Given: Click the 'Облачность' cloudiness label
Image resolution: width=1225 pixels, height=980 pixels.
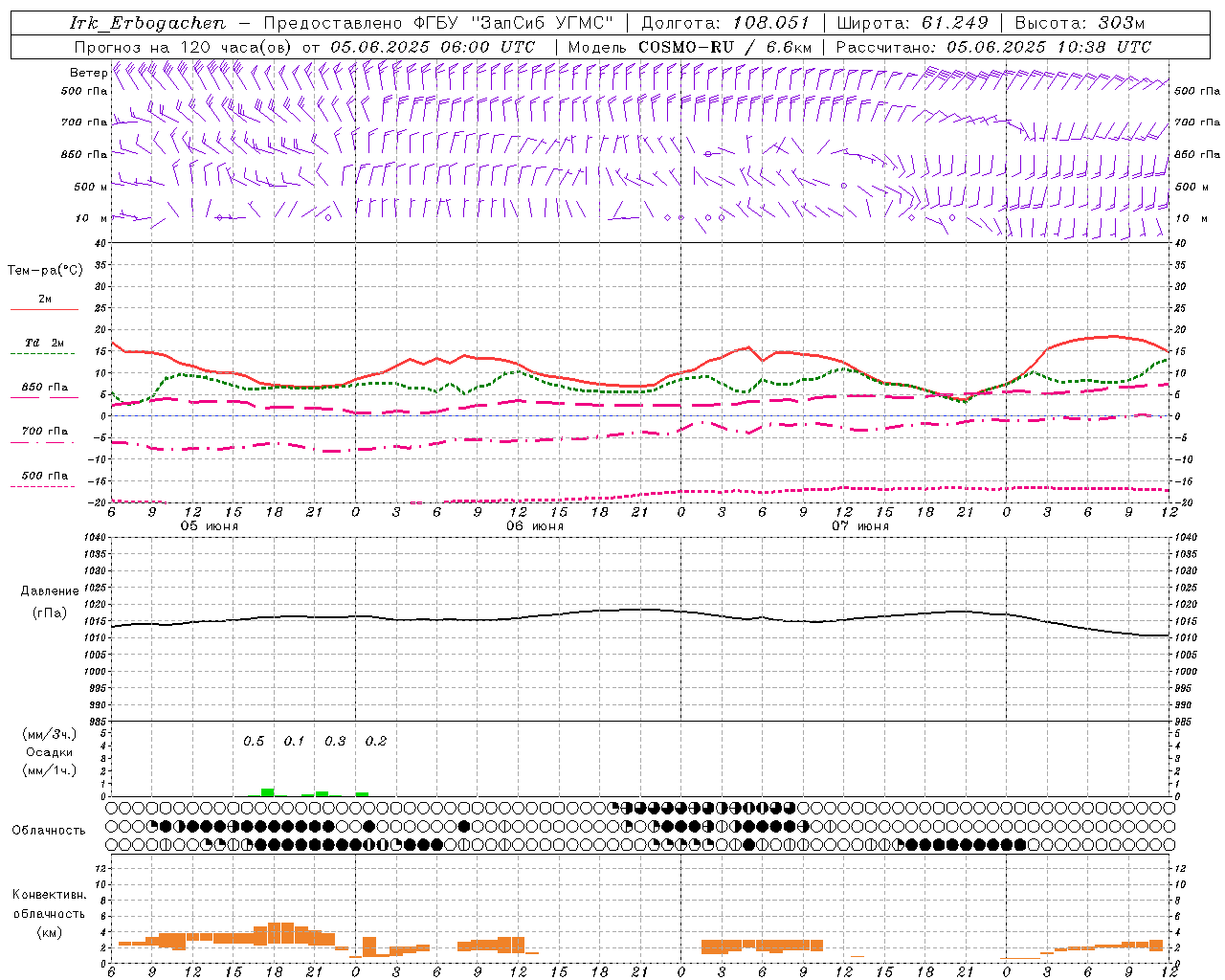Looking at the screenshot, I should coord(49,831).
